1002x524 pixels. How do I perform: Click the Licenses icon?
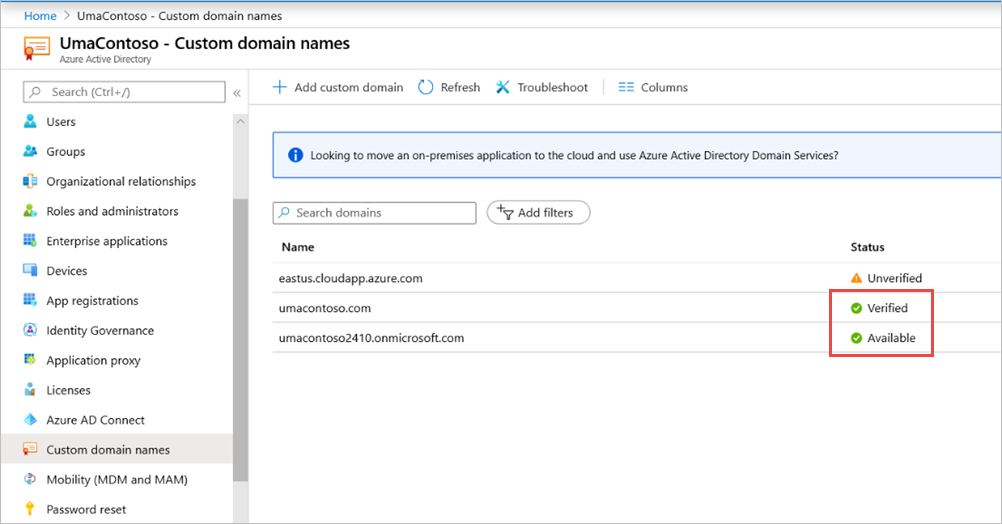click(30, 390)
